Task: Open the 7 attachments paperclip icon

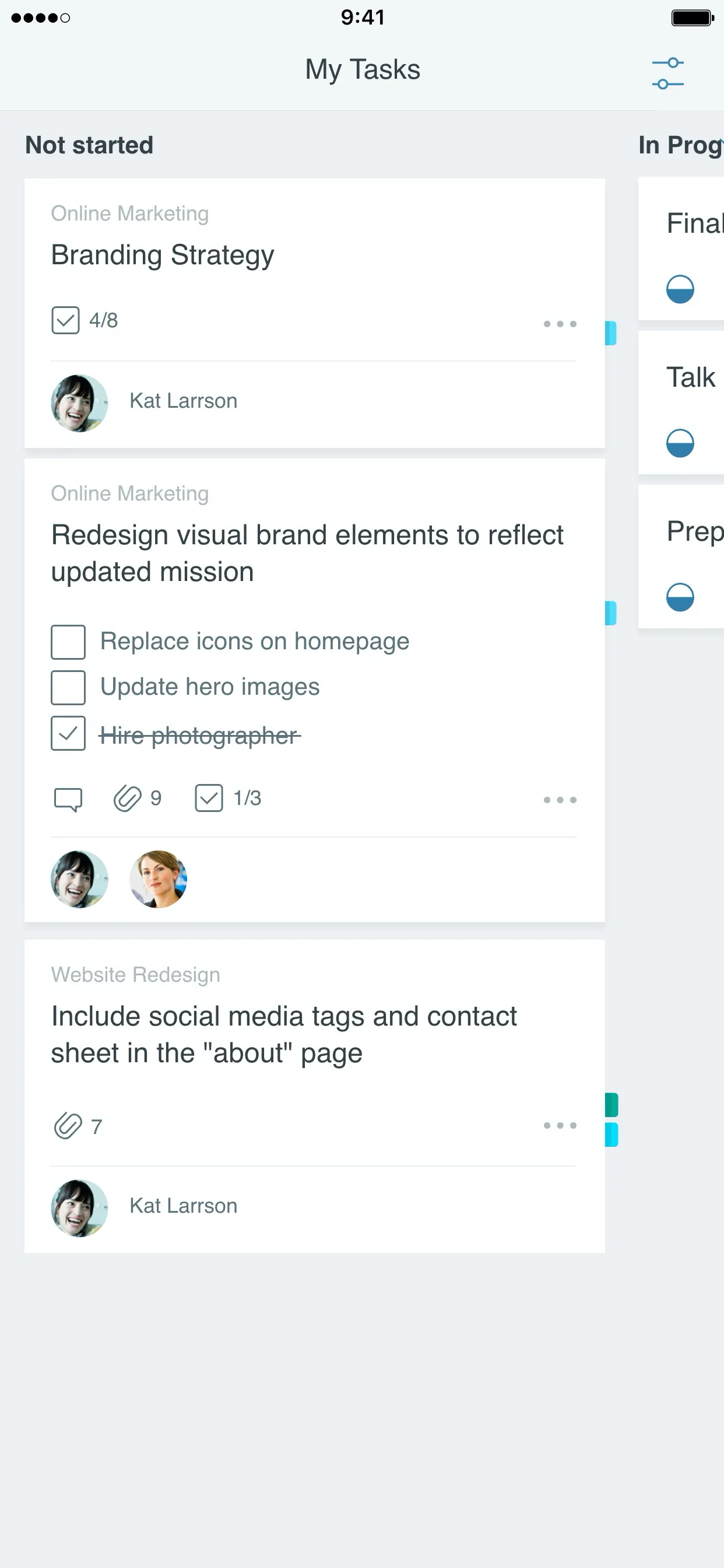Action: (68, 1125)
